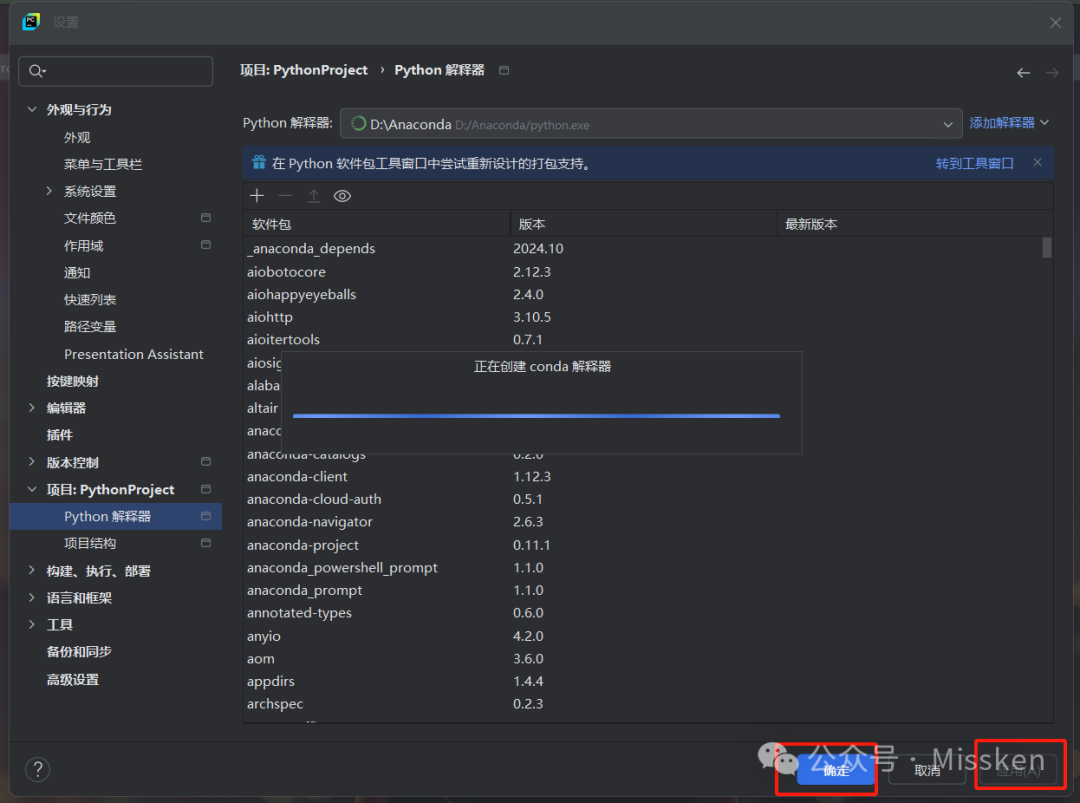This screenshot has height=803, width=1080.
Task: Close the settings dialog window
Action: pyautogui.click(x=1055, y=23)
